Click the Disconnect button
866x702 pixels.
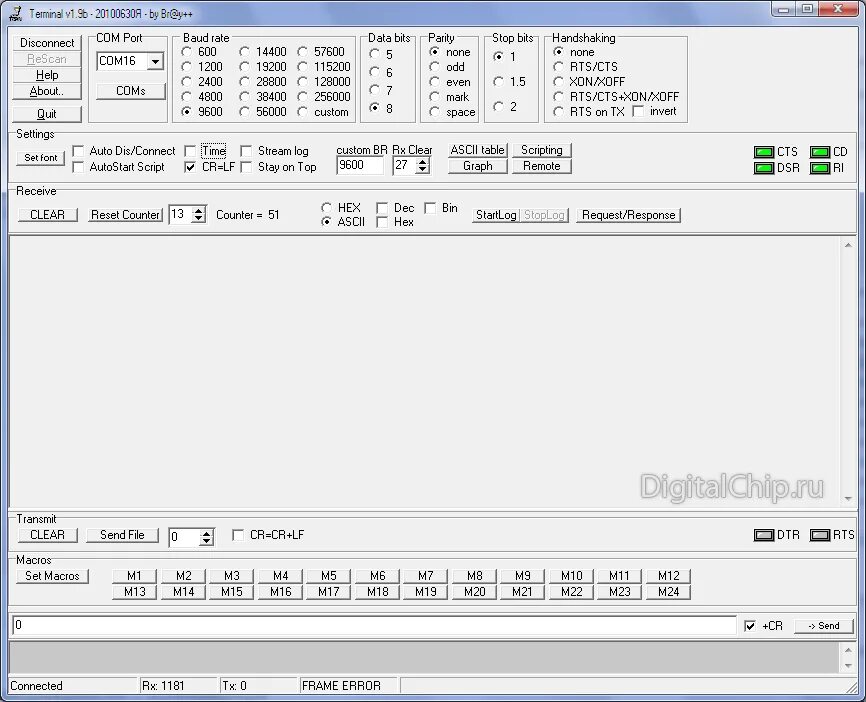[47, 43]
